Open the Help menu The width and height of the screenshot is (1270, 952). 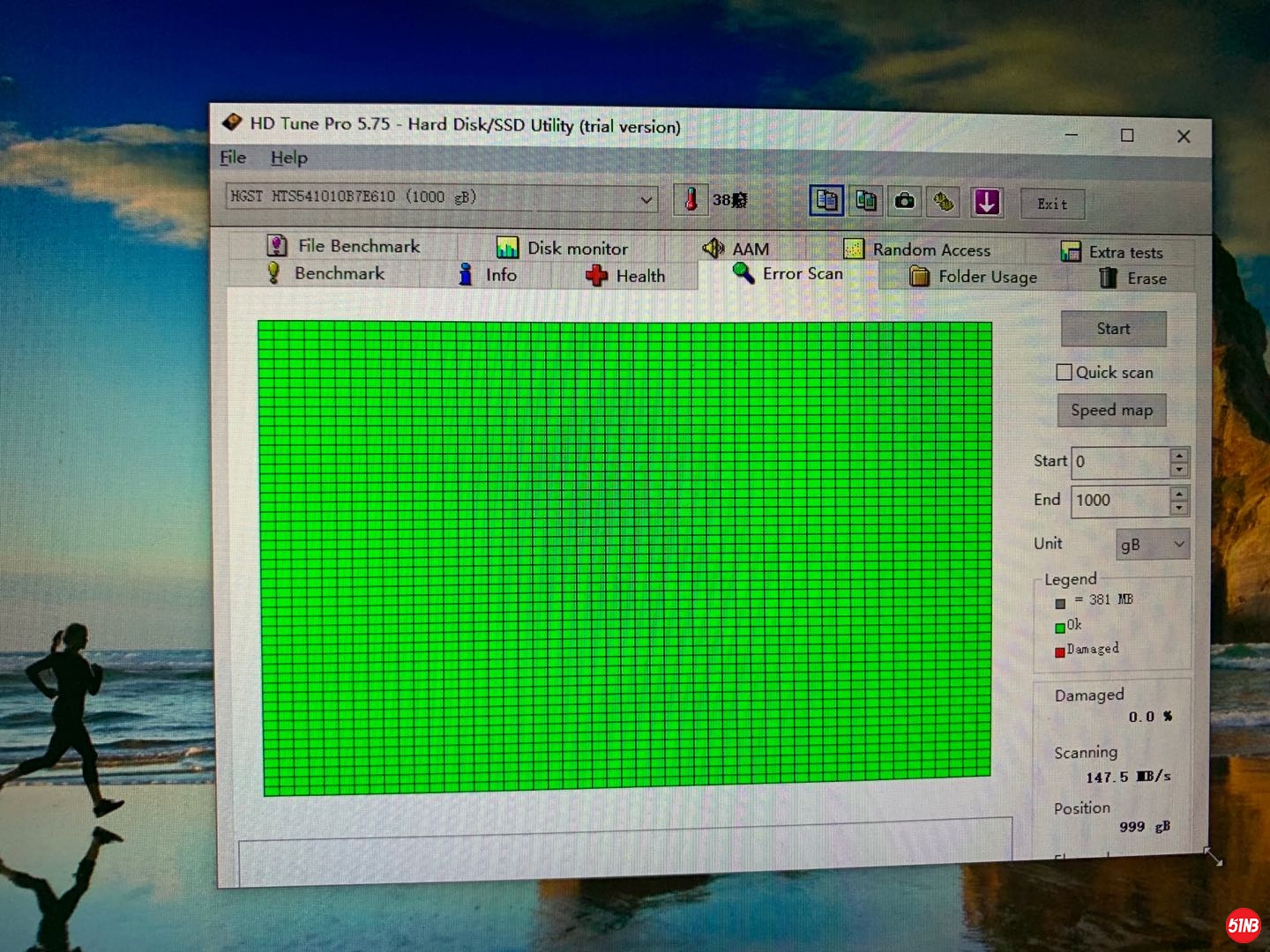pyautogui.click(x=288, y=158)
